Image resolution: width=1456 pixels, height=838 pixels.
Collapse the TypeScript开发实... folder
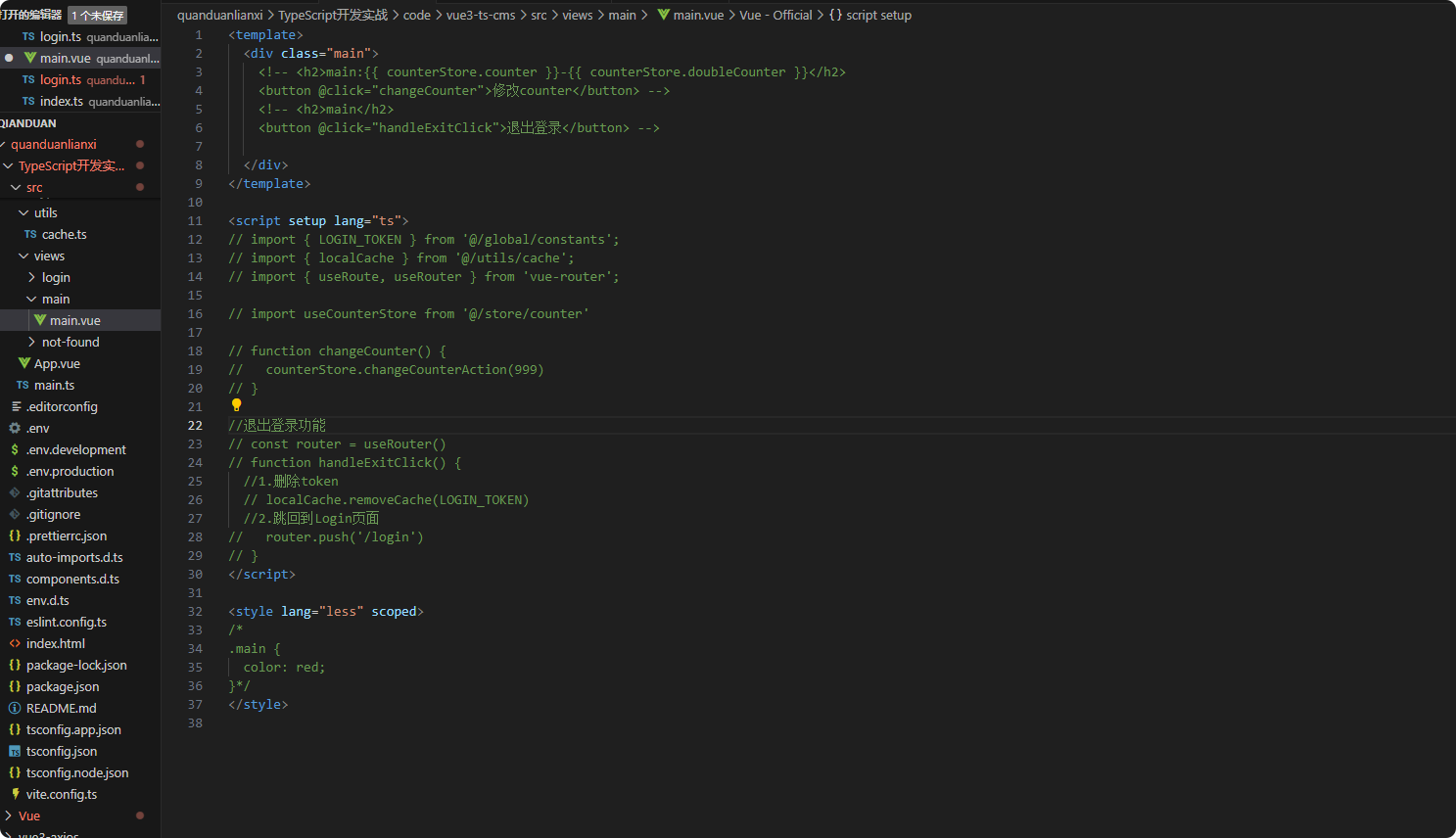(8, 165)
